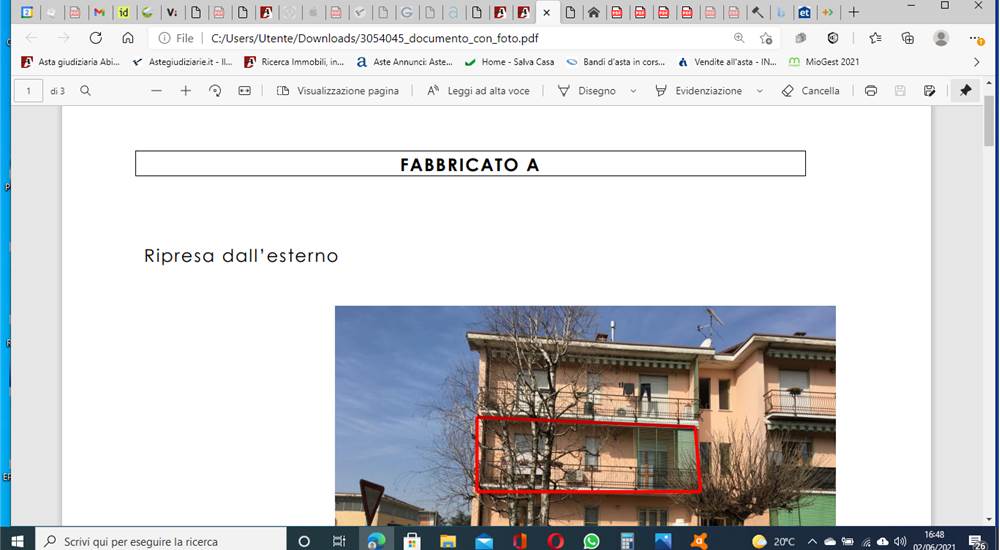Show more bookmarks chevron
Image resolution: width=1000 pixels, height=550 pixels.
click(x=976, y=62)
